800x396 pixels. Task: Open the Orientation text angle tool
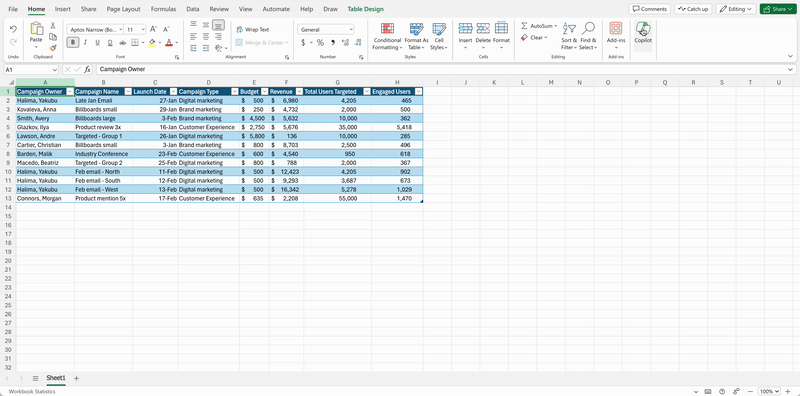pos(218,48)
